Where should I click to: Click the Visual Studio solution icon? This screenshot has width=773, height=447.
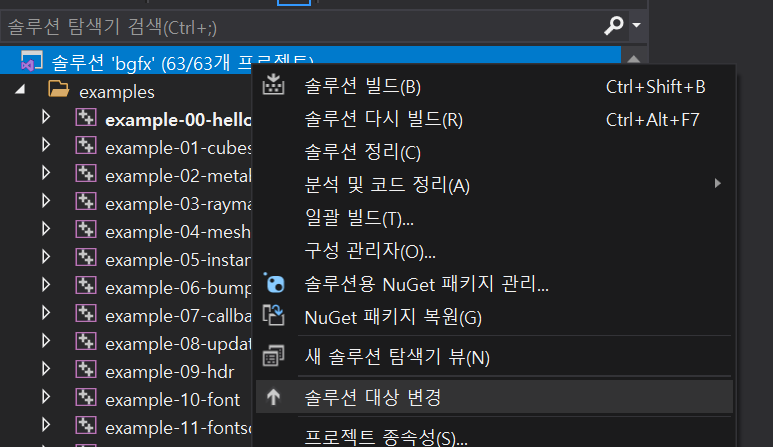point(32,61)
